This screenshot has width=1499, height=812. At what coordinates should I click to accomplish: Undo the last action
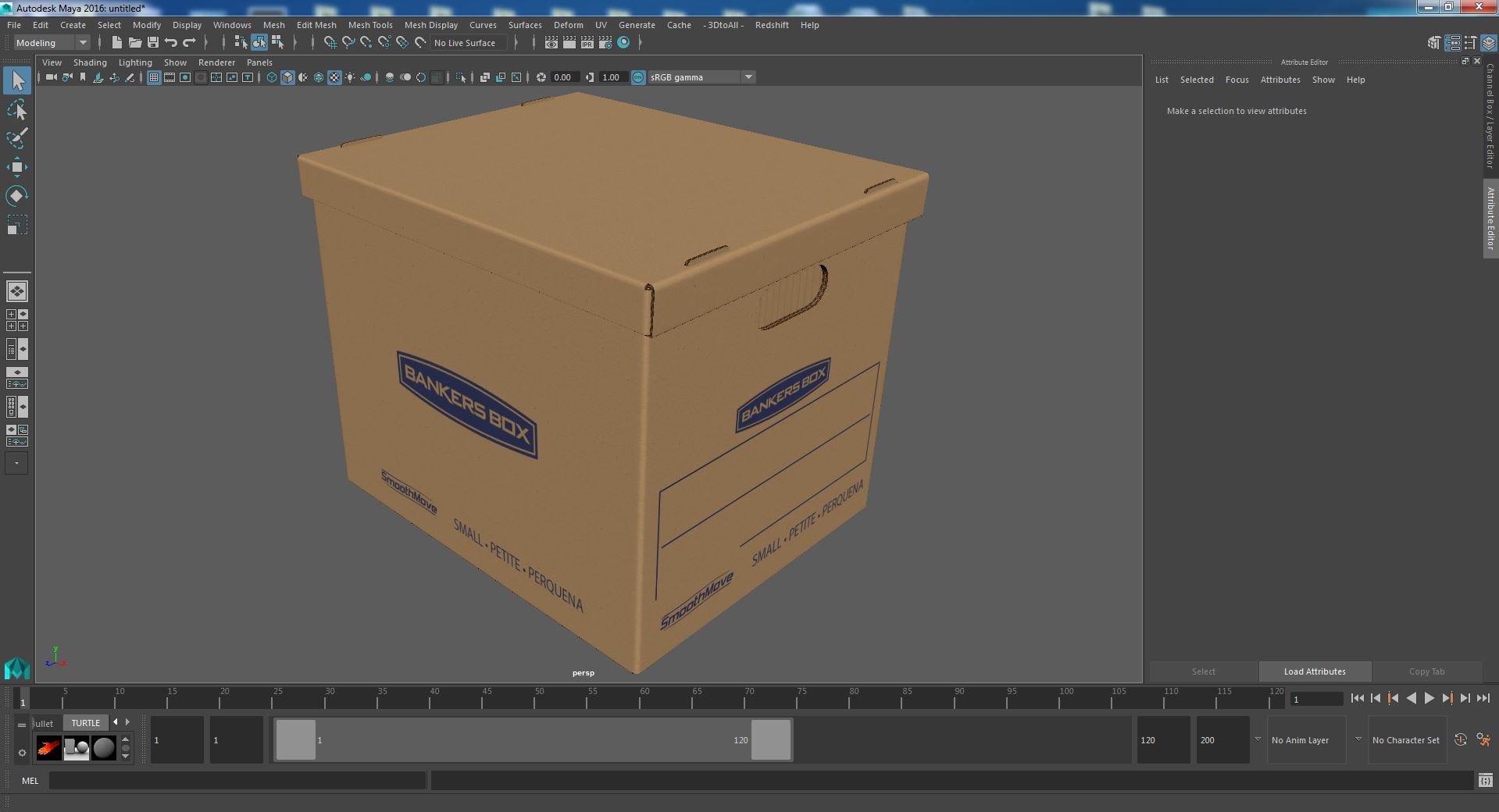pos(171,43)
